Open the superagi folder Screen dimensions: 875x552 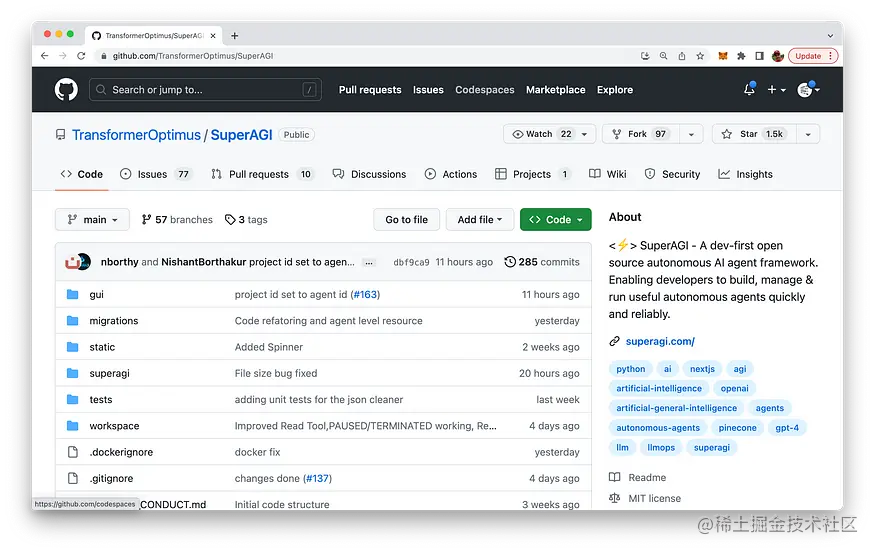click(109, 373)
